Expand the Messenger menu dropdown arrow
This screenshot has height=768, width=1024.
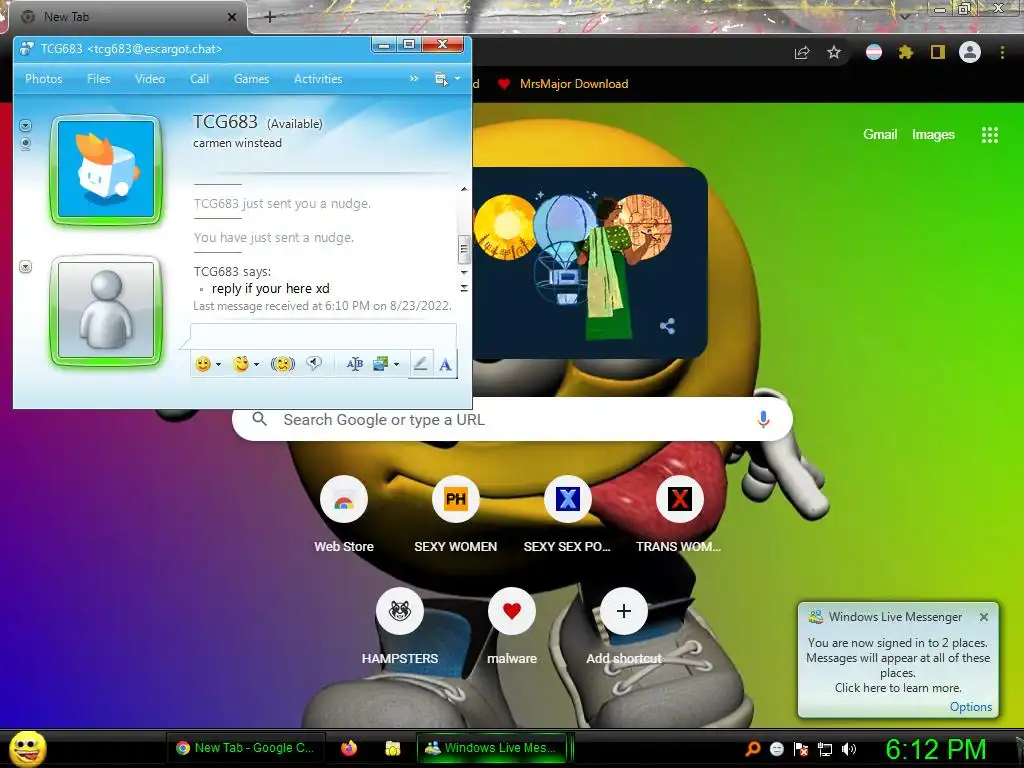click(457, 79)
